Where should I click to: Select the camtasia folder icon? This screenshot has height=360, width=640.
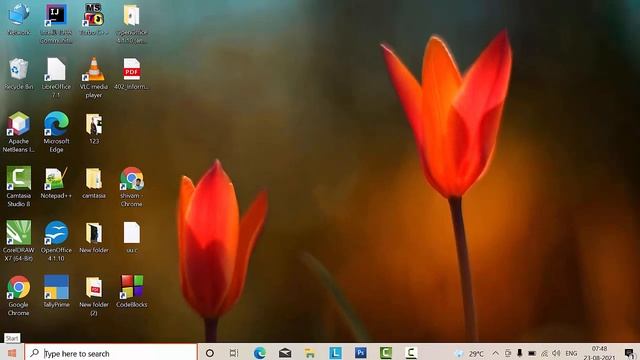click(93, 182)
